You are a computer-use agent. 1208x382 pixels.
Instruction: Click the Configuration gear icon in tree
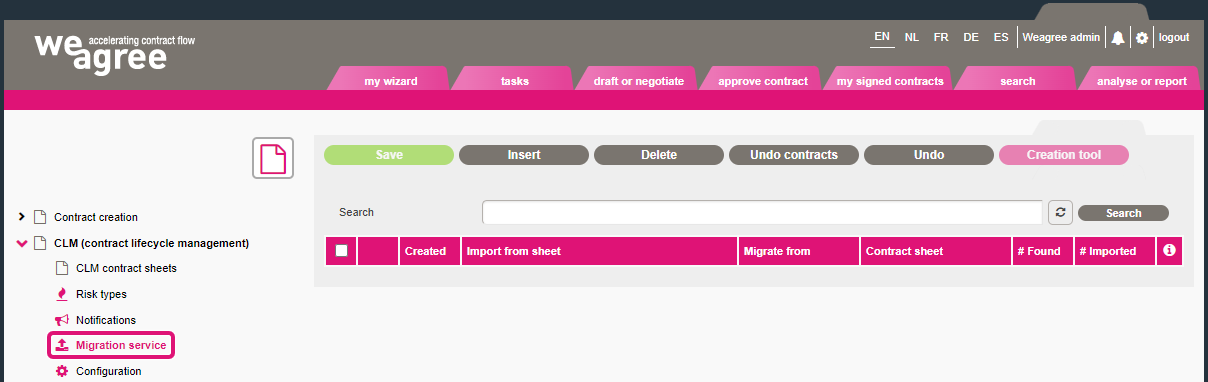pos(62,371)
